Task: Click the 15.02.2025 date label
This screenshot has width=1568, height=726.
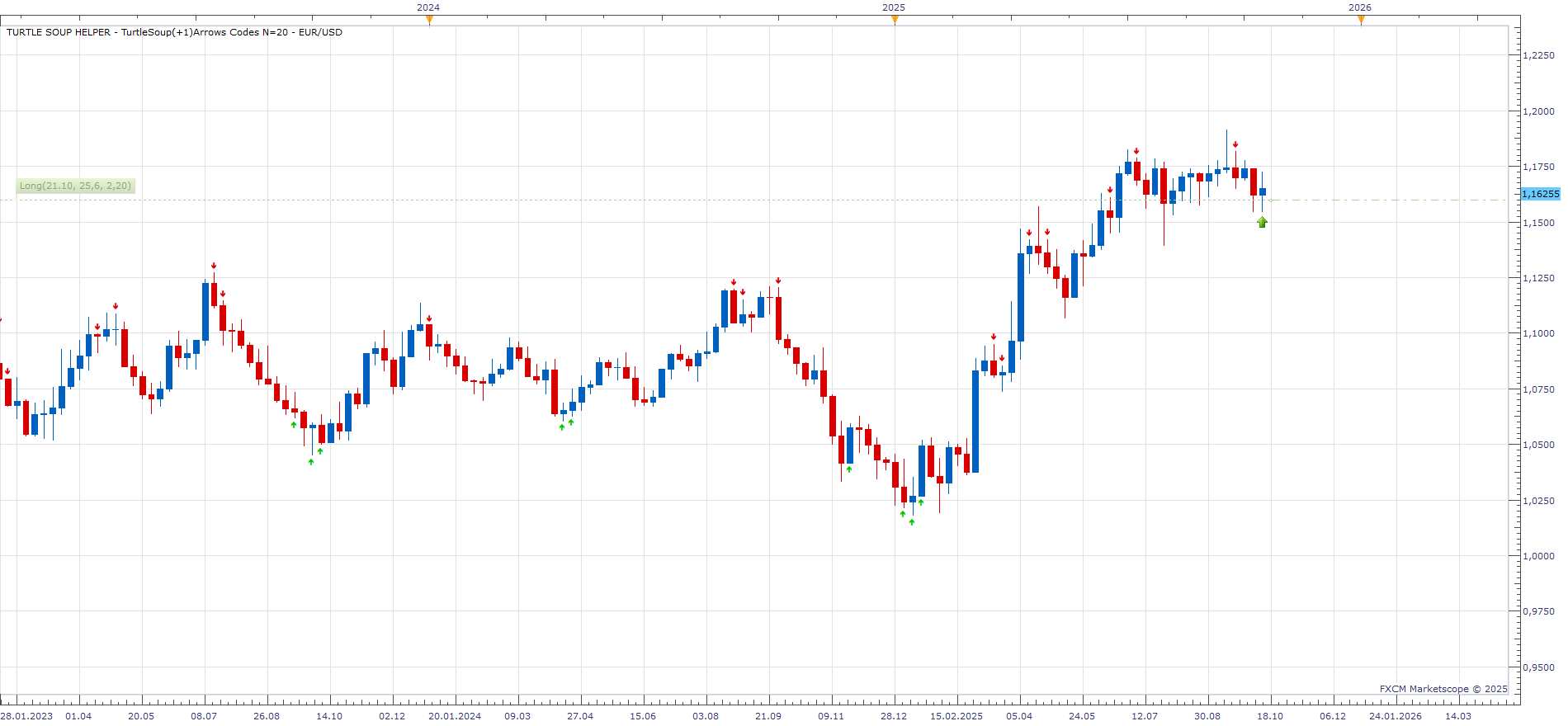Action: point(956,716)
